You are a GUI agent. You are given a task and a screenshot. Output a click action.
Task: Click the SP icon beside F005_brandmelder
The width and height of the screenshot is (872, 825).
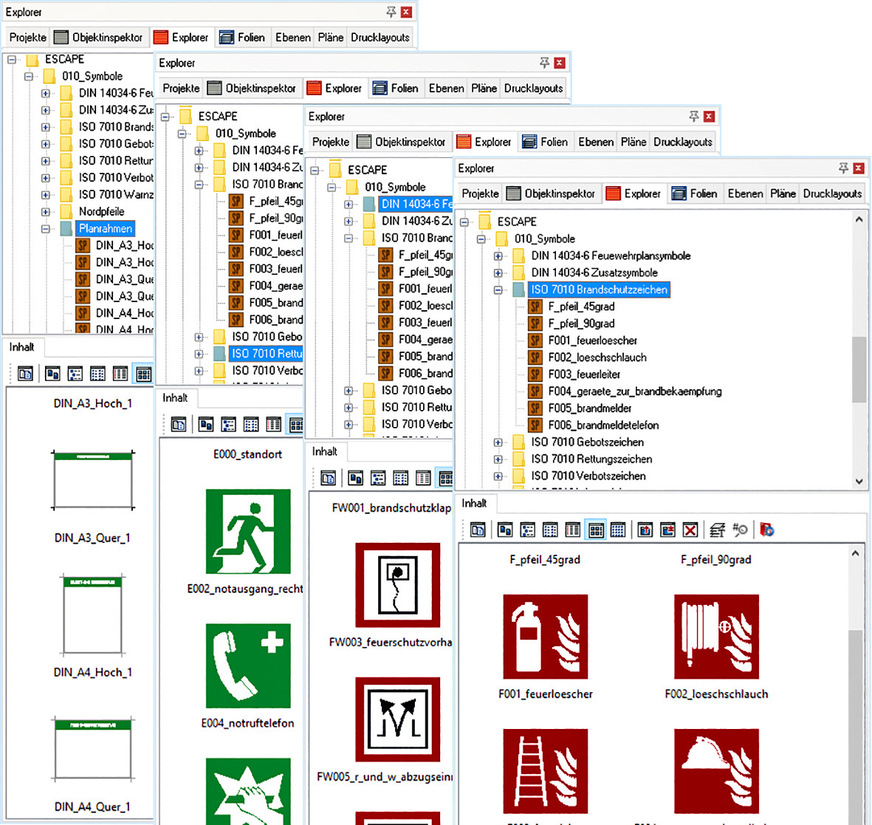(536, 408)
